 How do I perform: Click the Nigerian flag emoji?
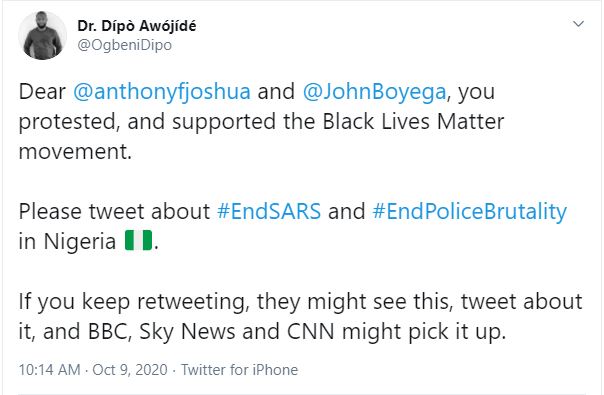(138, 240)
